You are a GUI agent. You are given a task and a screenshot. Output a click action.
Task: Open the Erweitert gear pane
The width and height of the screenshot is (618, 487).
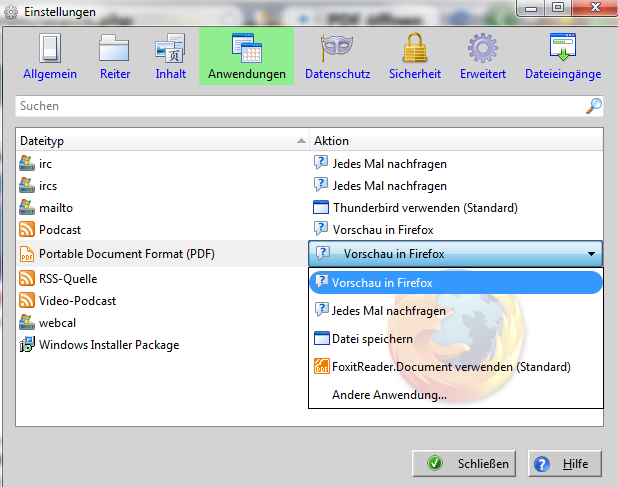click(x=483, y=56)
